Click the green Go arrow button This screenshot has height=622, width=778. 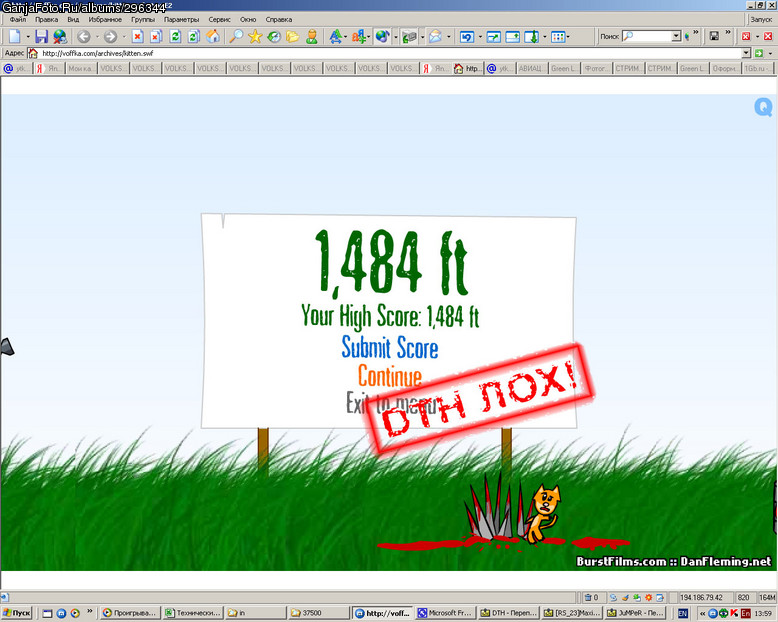(x=759, y=53)
